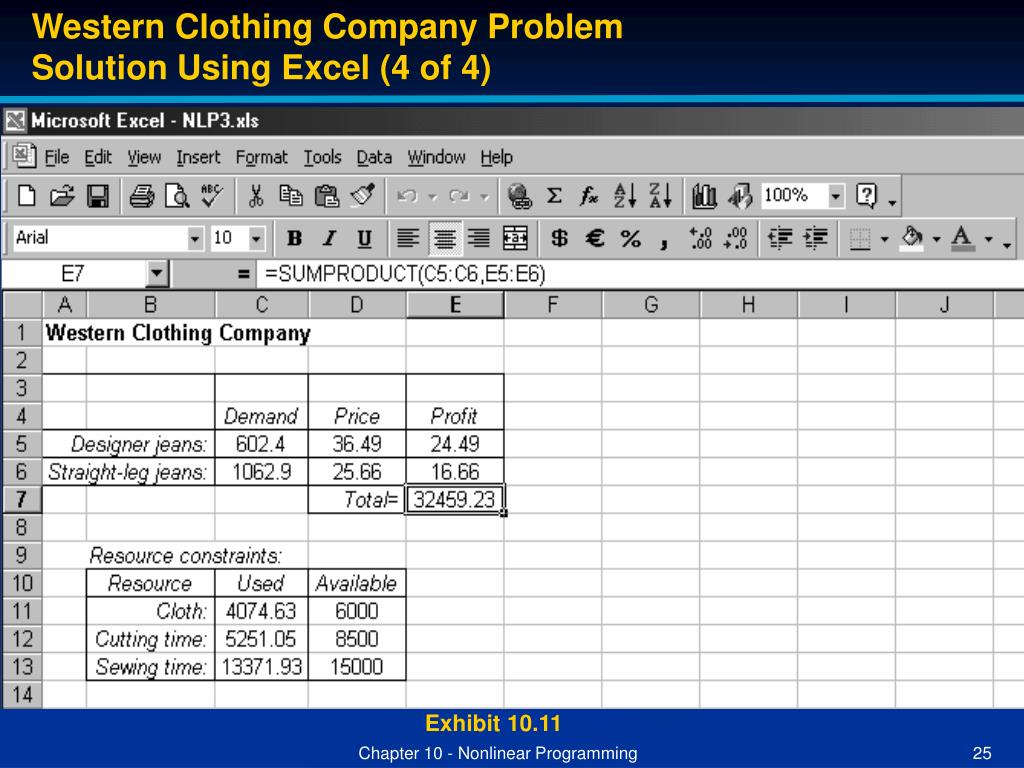Toggle Underline formatting
This screenshot has height=768, width=1024.
pyautogui.click(x=364, y=238)
